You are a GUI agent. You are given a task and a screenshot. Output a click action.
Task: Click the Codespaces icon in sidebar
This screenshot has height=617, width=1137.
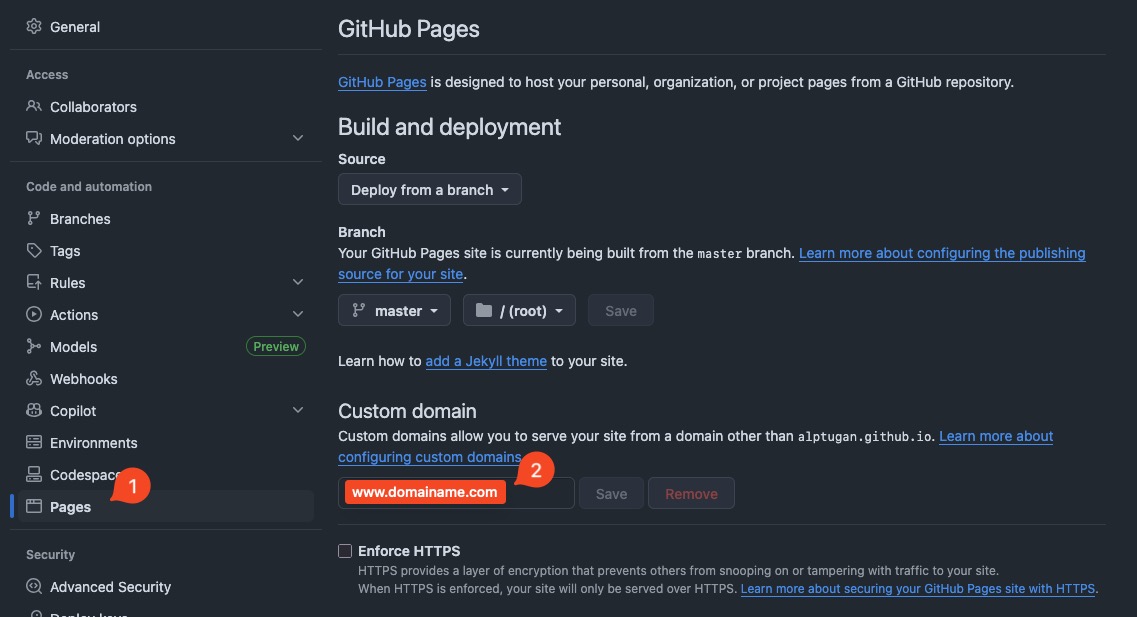click(x=33, y=474)
